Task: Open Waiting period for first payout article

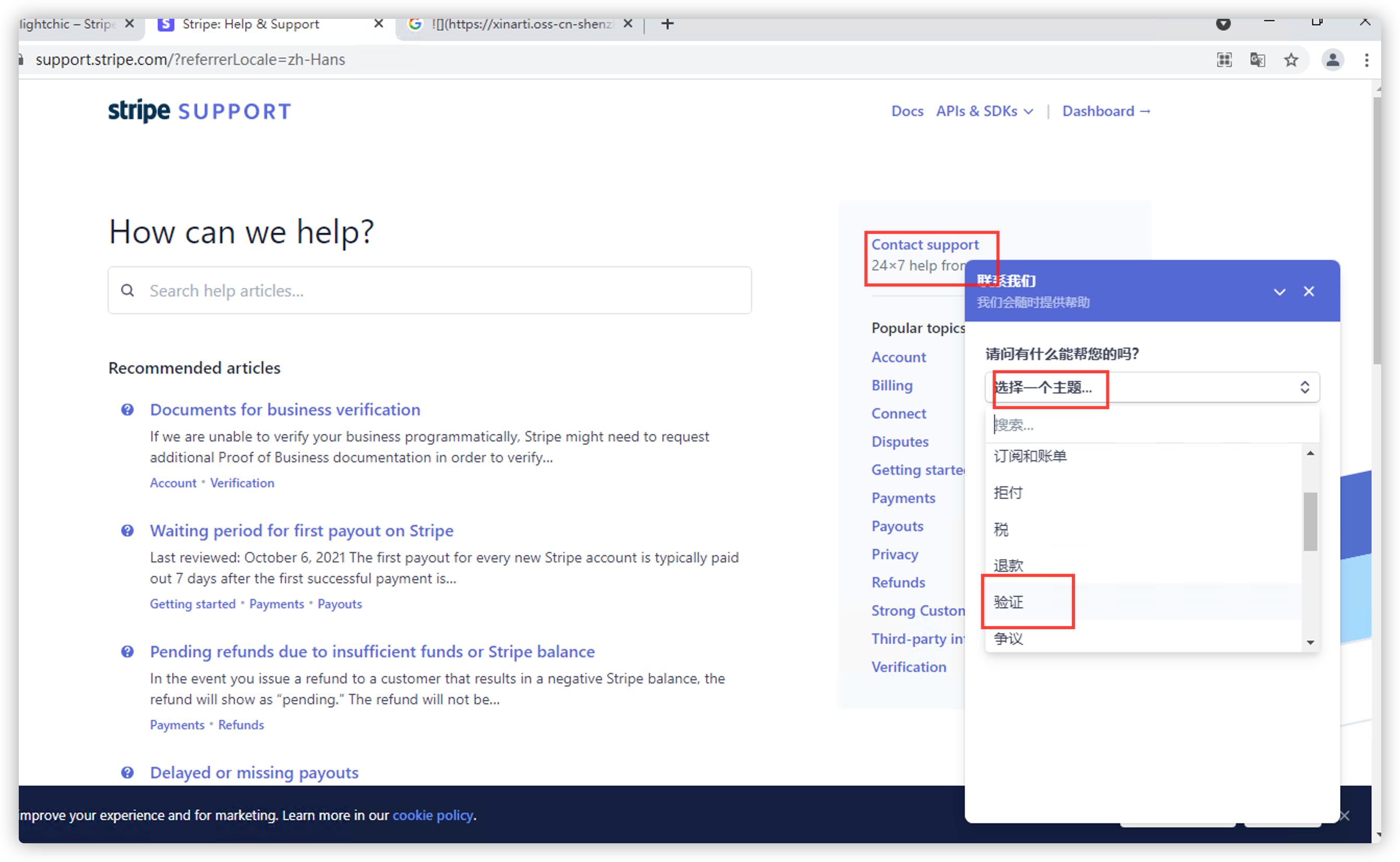Action: tap(301, 530)
